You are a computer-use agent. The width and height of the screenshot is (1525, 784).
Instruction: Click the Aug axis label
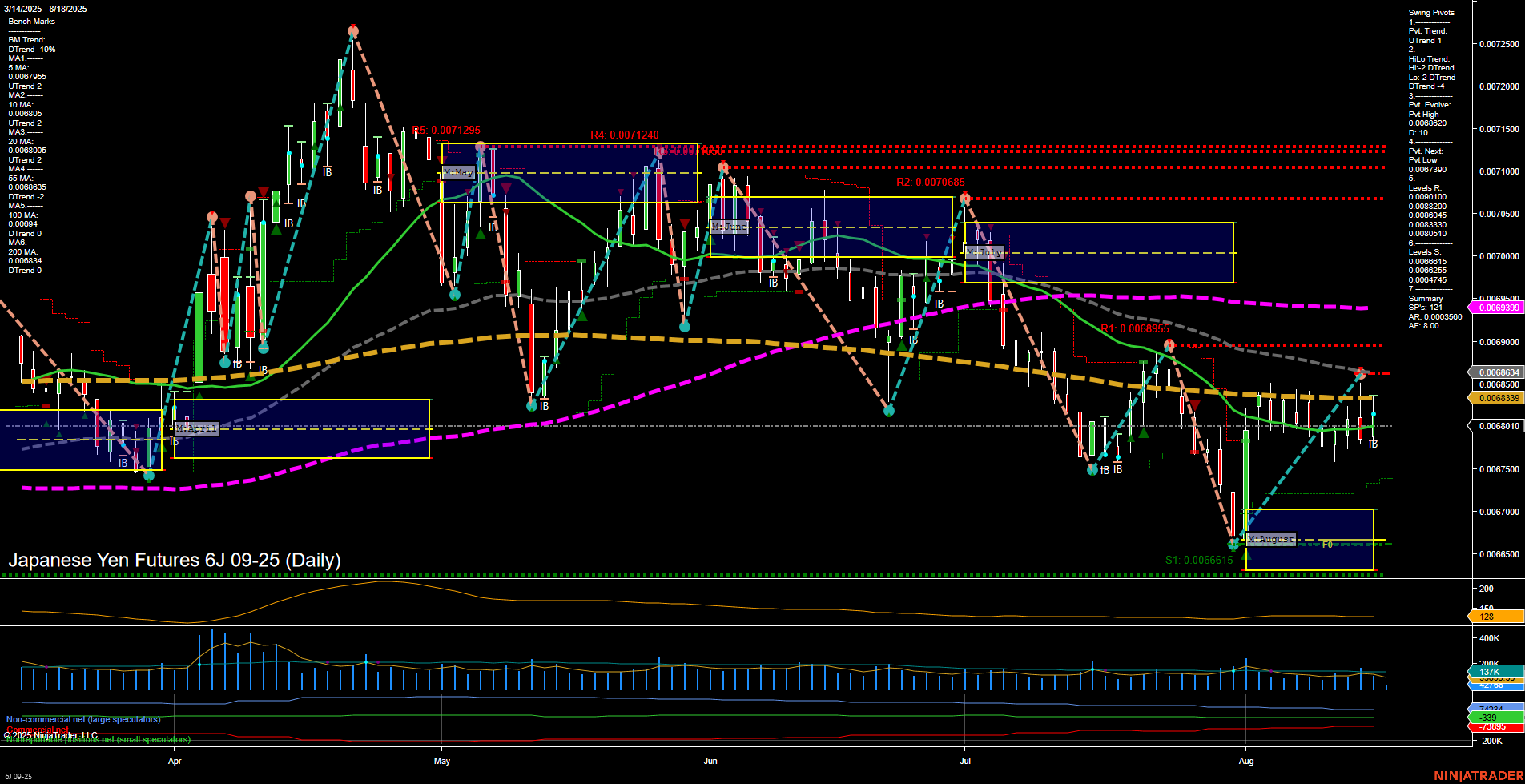[x=1246, y=762]
